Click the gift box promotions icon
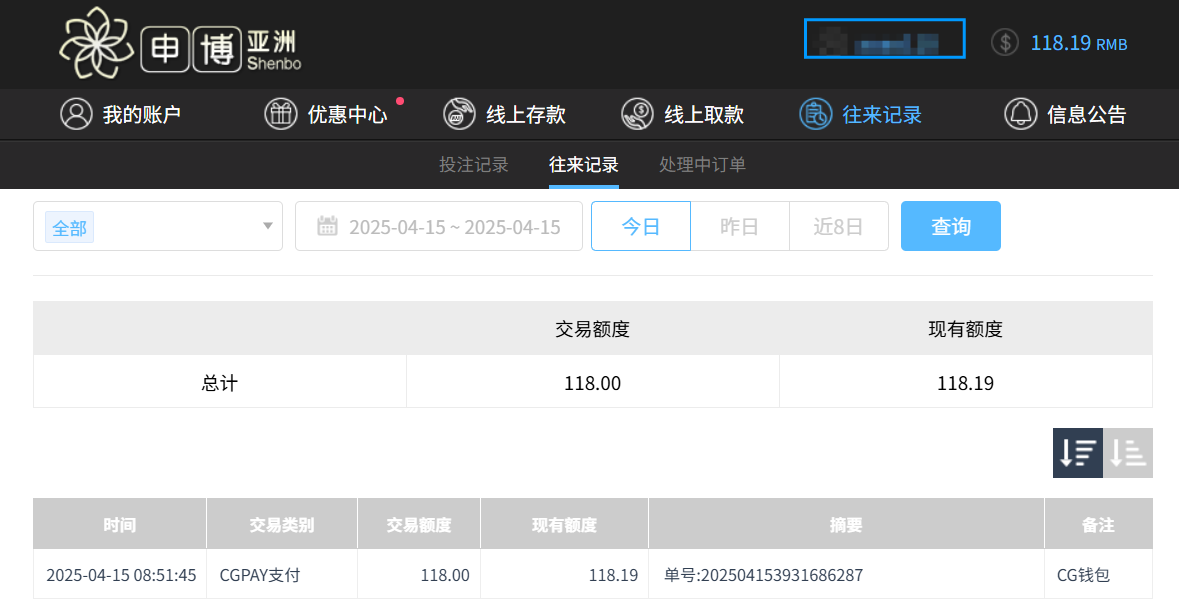1179x612 pixels. pyautogui.click(x=281, y=114)
